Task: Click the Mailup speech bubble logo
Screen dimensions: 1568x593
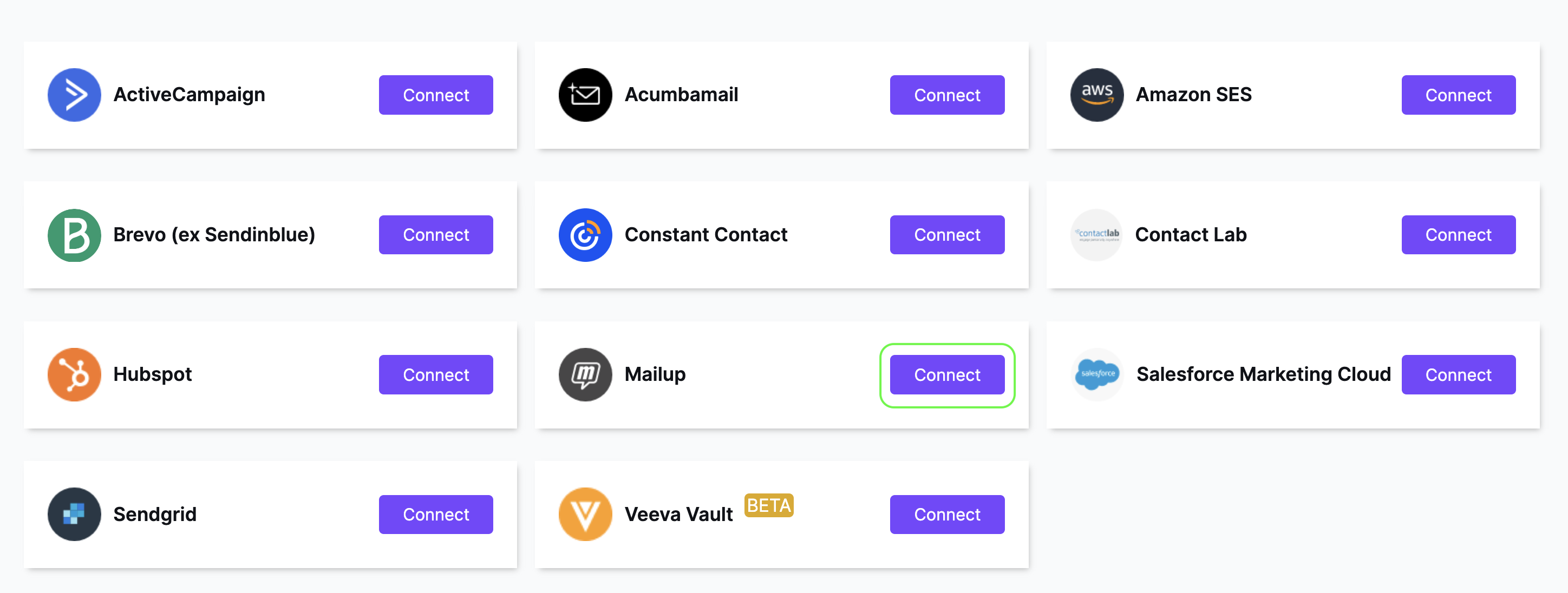Action: pyautogui.click(x=585, y=374)
